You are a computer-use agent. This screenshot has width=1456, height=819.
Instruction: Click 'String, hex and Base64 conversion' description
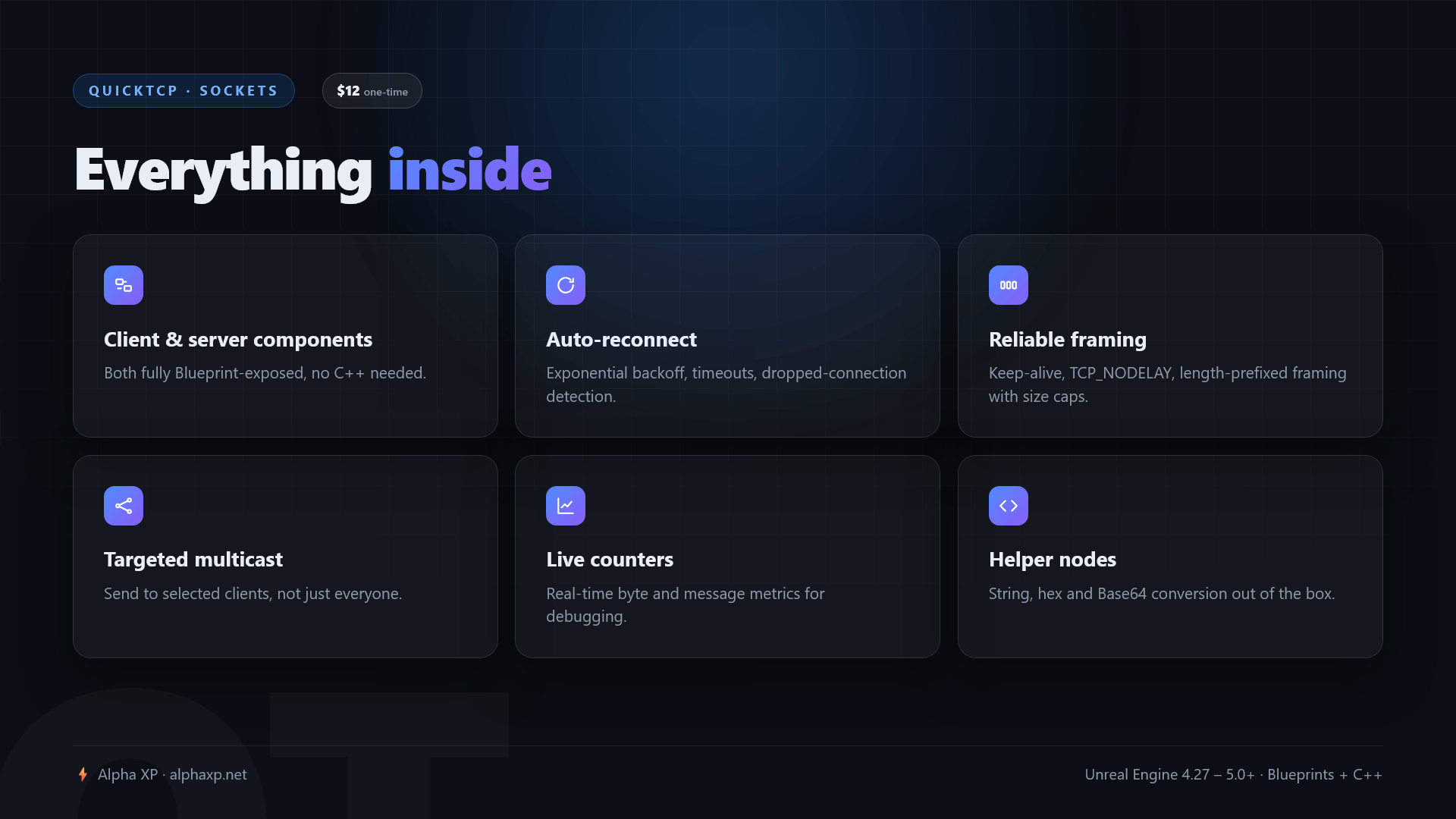pos(1162,594)
